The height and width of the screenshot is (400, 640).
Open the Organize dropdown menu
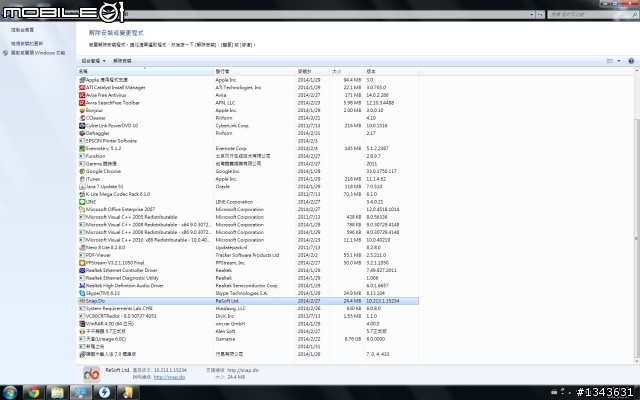(93, 61)
